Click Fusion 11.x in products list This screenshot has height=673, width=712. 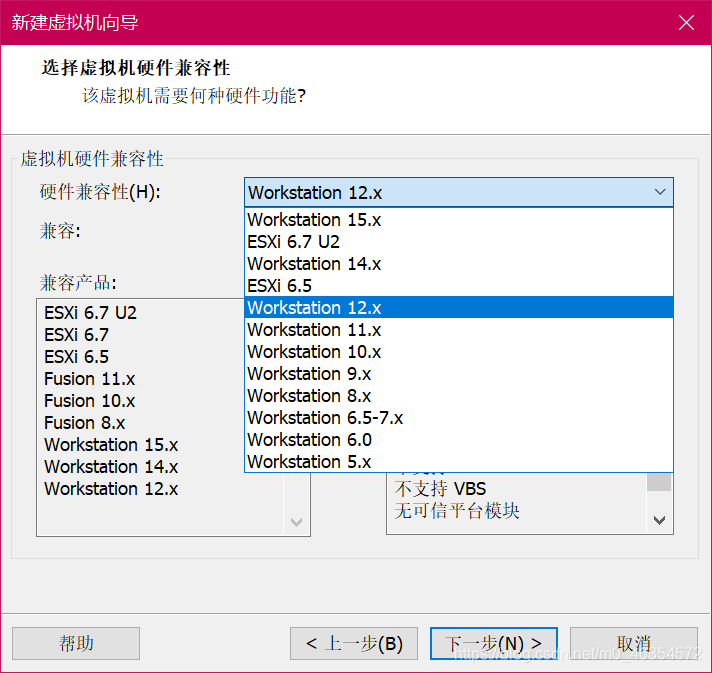89,379
